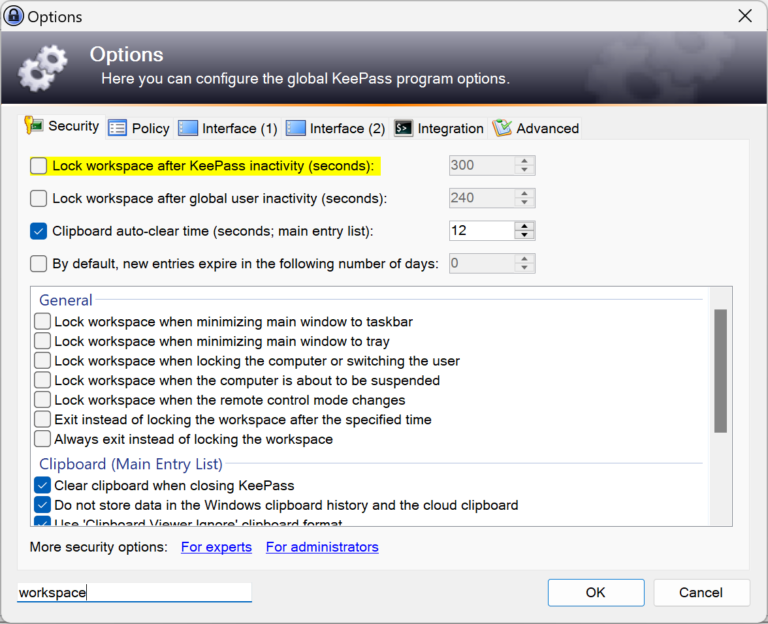This screenshot has height=624, width=768.
Task: Click the KeePass lock icon in title bar
Action: (13, 16)
